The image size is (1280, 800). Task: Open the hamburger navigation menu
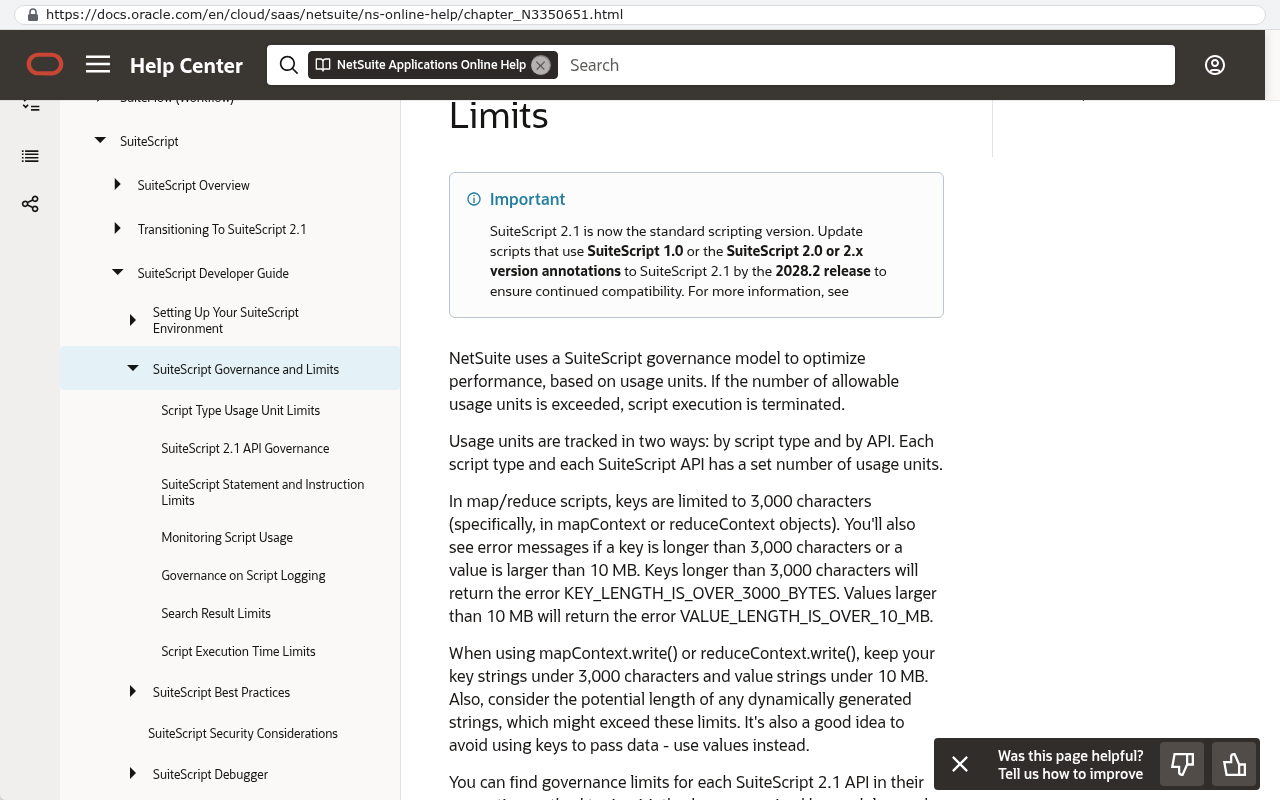tap(98, 65)
